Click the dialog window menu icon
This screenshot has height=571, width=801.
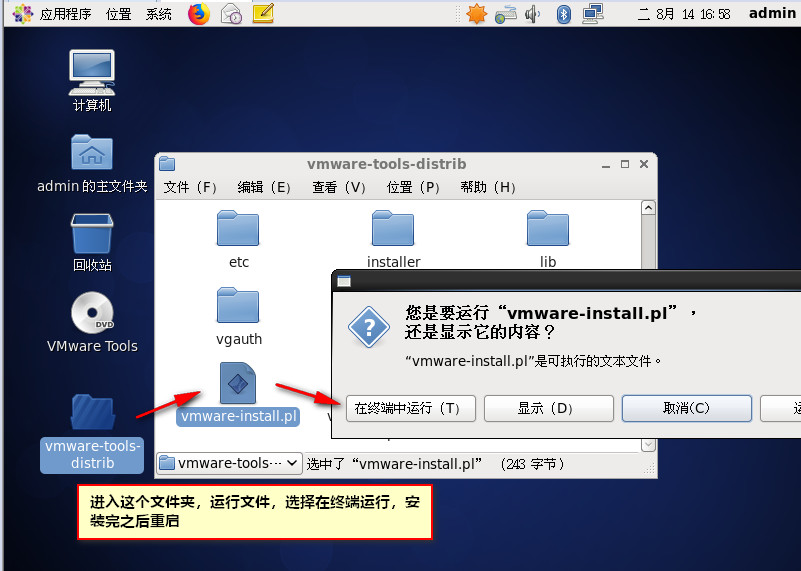point(344,281)
